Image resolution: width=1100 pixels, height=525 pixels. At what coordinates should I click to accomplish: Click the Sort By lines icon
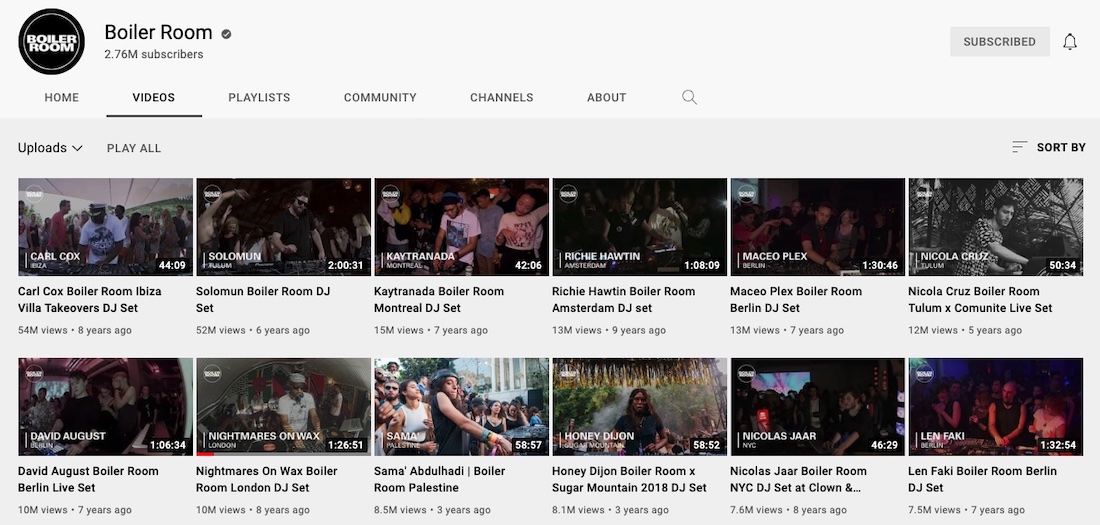[x=1019, y=147]
